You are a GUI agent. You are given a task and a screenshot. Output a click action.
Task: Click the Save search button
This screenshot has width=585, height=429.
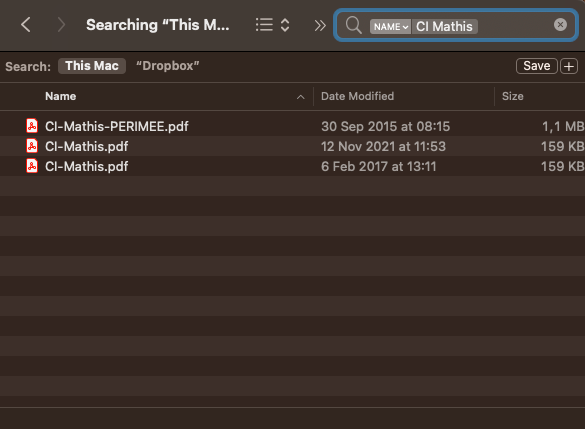[536, 66]
